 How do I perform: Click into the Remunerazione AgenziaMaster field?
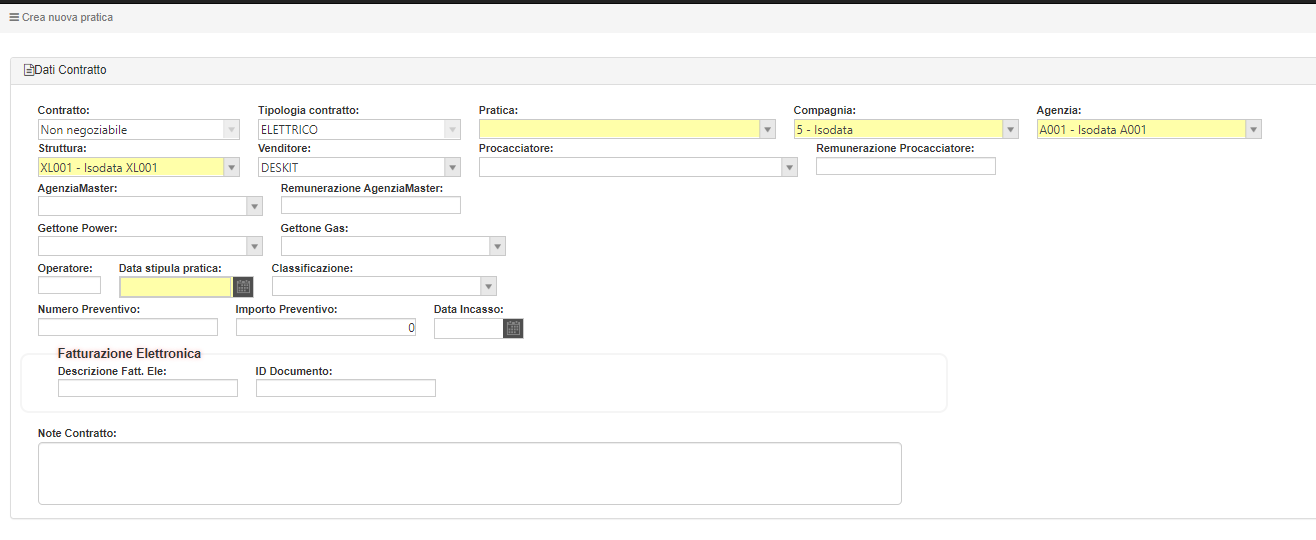371,205
